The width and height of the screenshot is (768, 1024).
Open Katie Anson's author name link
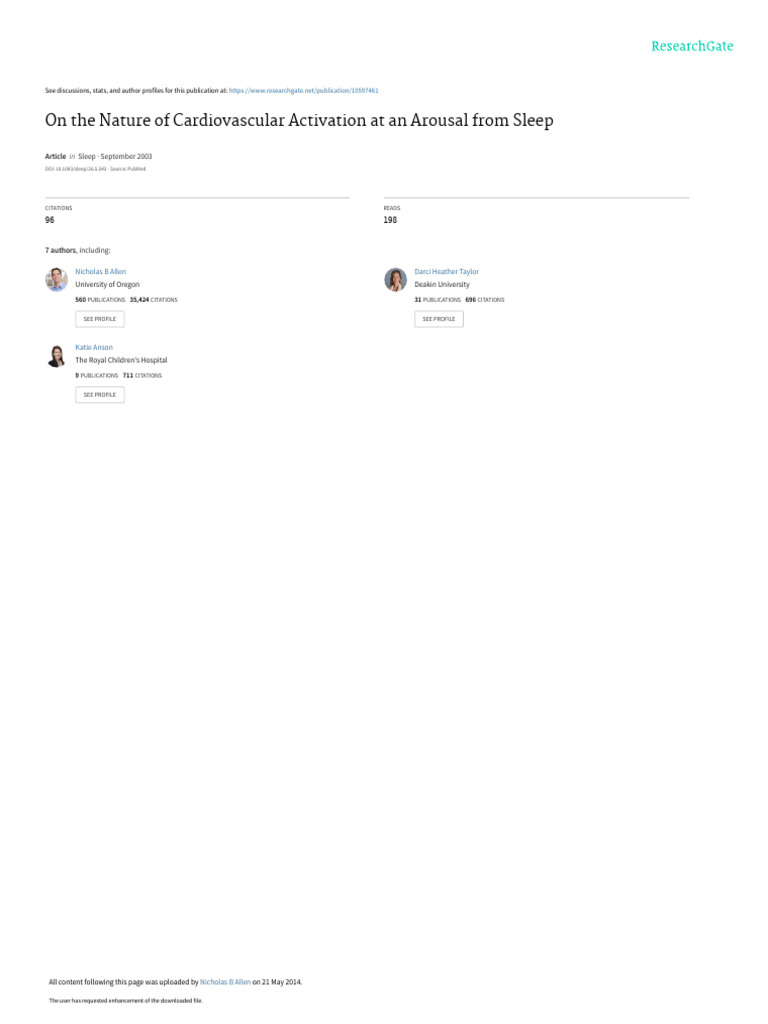[94, 347]
